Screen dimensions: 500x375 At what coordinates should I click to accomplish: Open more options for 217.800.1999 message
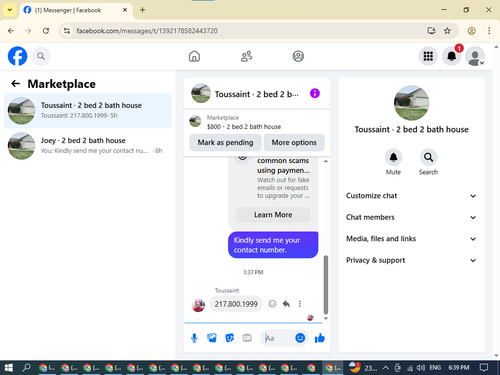pos(300,304)
